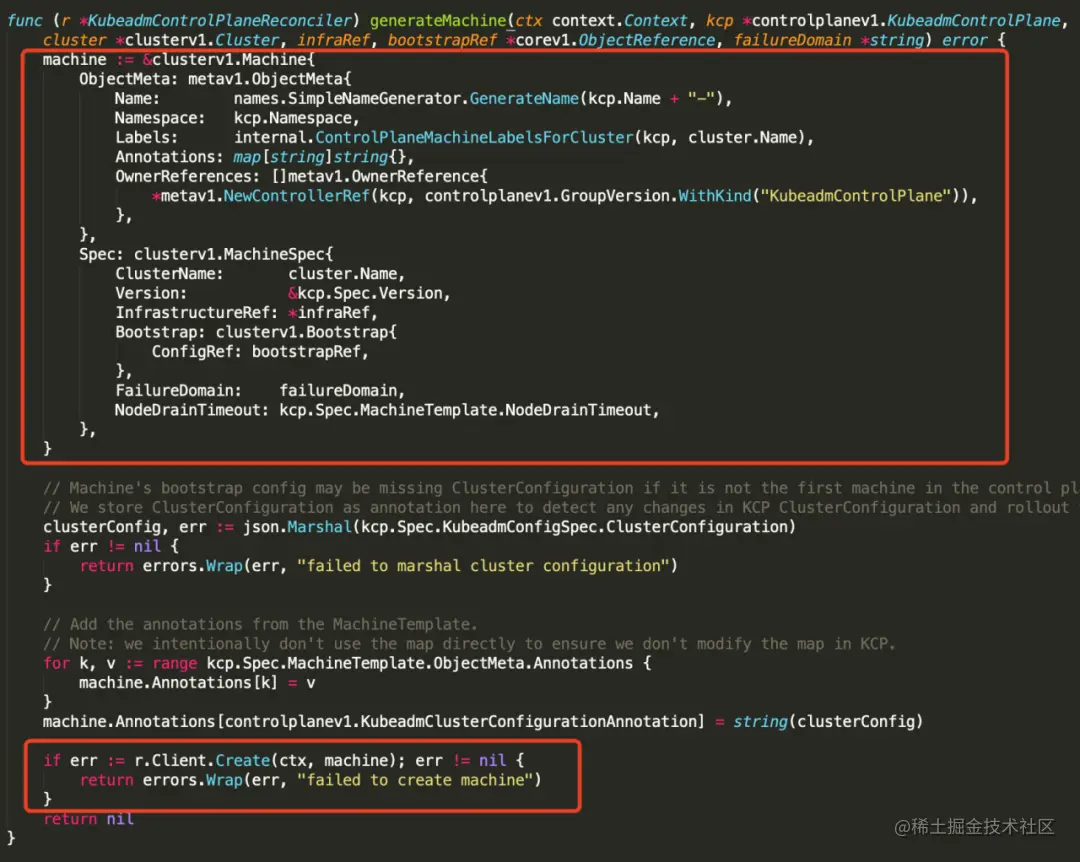
Task: Click "failed to marshal cluster configuration" string
Action: click(x=484, y=566)
